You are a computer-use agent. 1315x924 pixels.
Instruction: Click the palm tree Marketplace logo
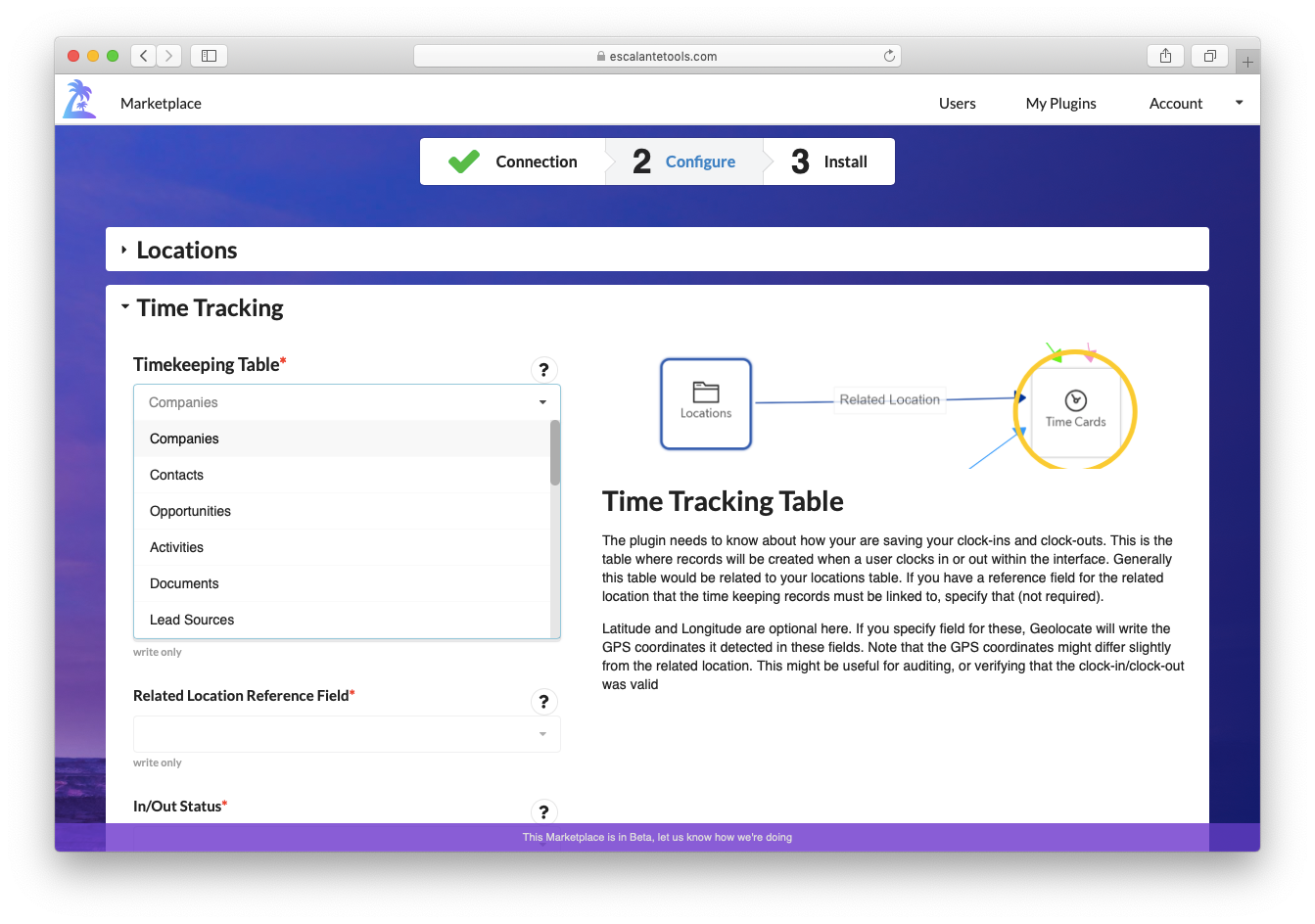79,98
